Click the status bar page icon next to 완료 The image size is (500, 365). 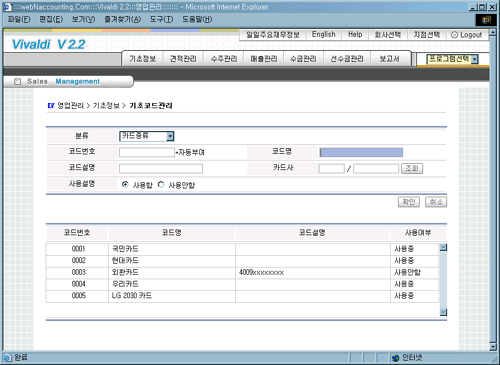pos(7,358)
